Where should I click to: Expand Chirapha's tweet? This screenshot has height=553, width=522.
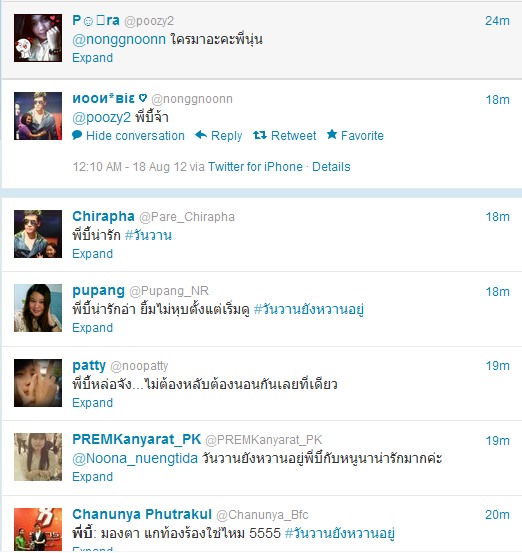coord(92,254)
